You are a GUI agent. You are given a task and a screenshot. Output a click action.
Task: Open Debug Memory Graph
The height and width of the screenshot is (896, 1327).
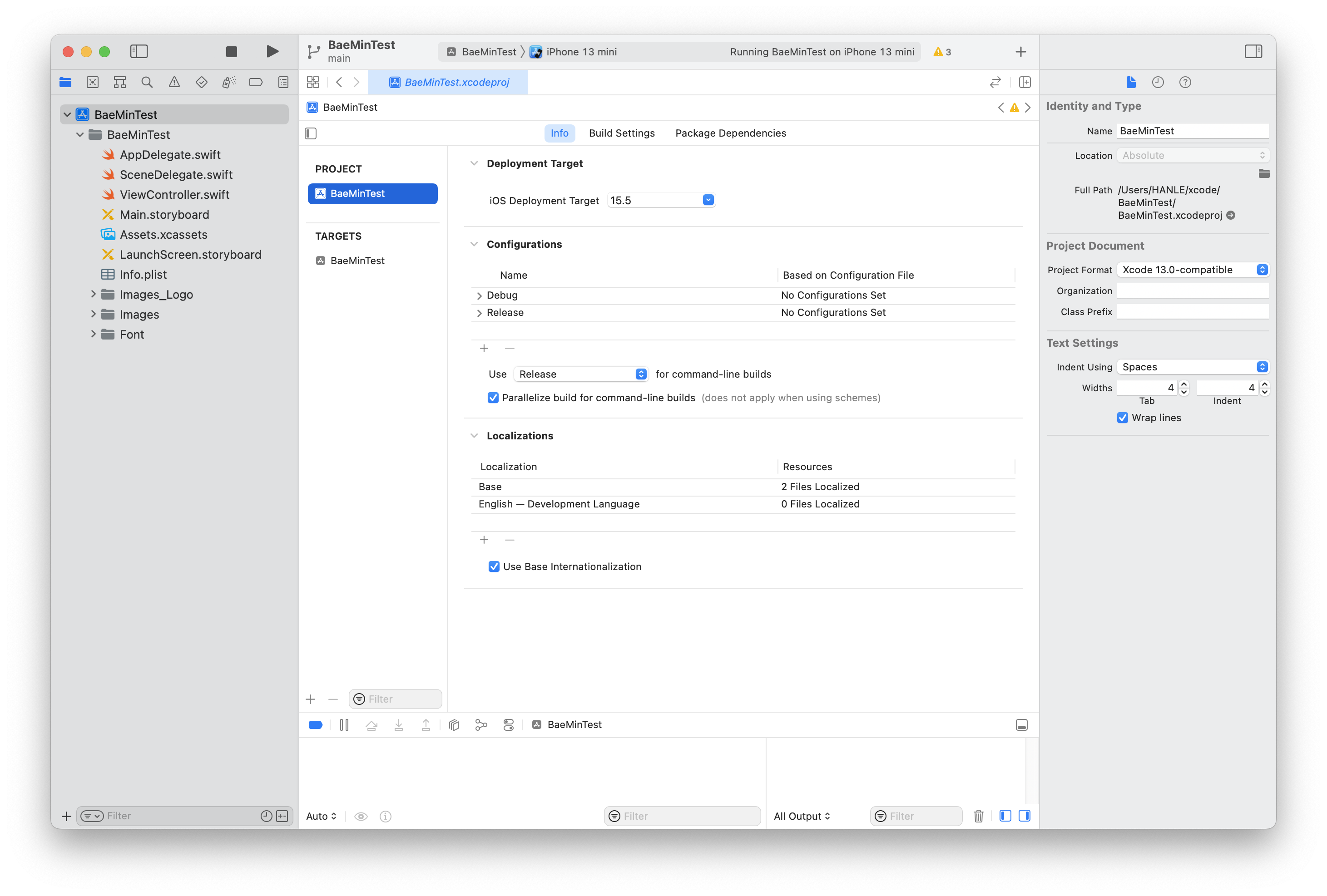[481, 725]
